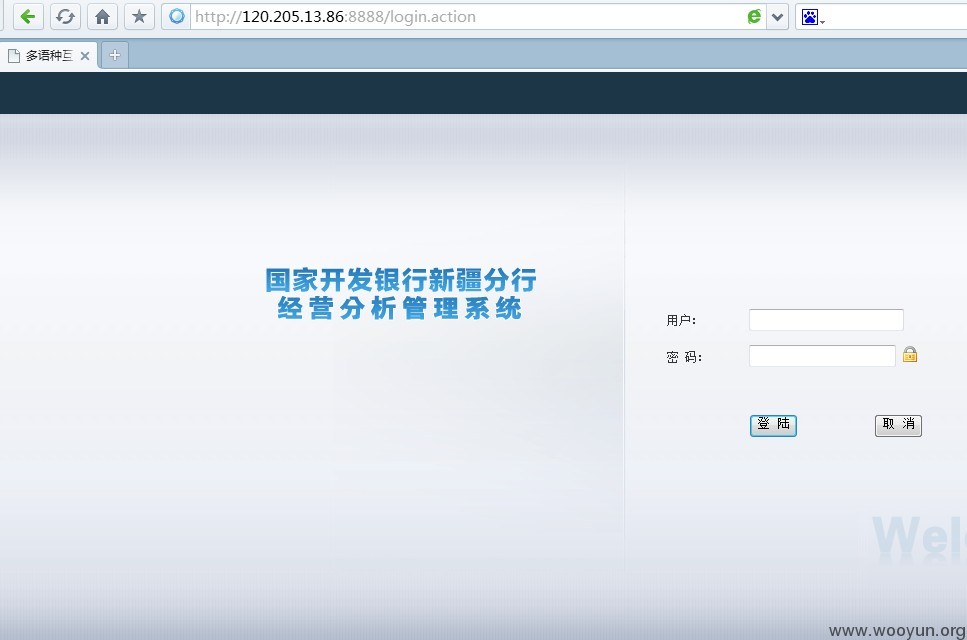Reload the page with refresh icon
This screenshot has width=967, height=640.
tap(65, 17)
